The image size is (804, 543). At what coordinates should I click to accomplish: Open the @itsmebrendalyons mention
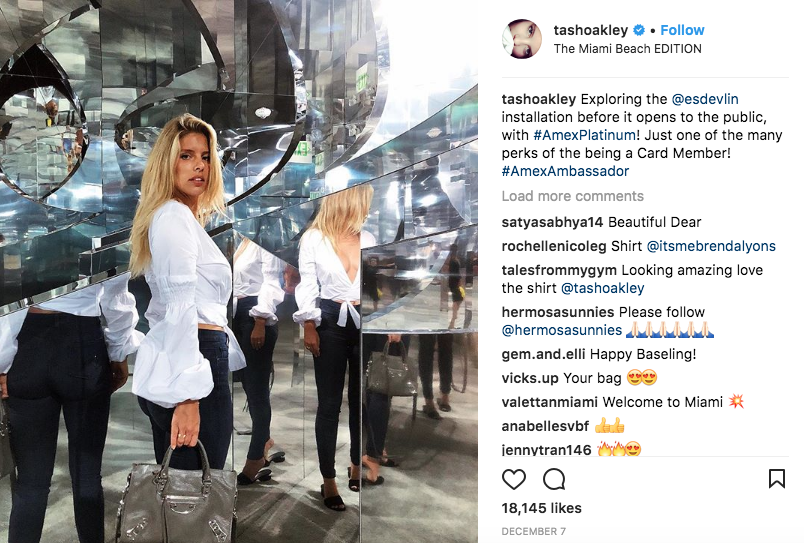pos(711,246)
